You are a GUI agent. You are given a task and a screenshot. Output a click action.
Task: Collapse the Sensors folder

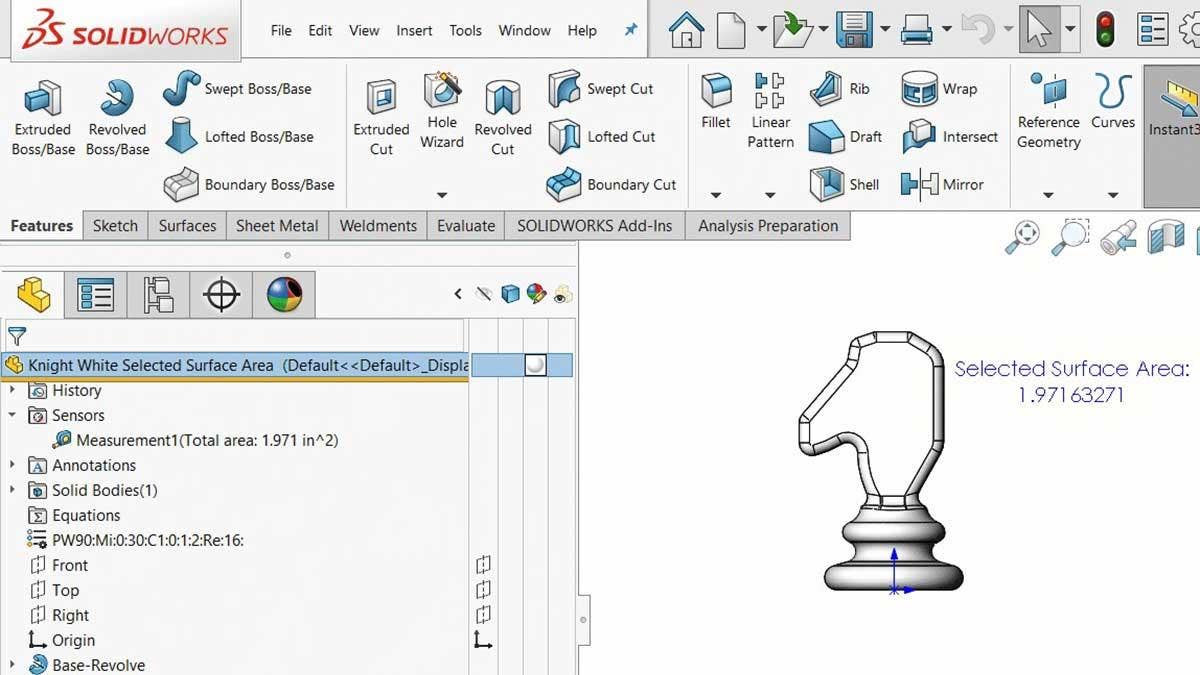point(12,415)
